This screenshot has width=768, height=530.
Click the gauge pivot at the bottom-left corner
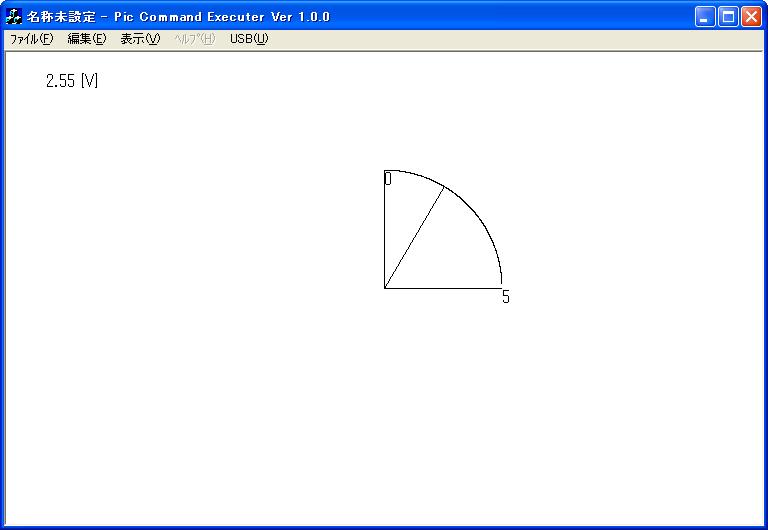(x=385, y=288)
